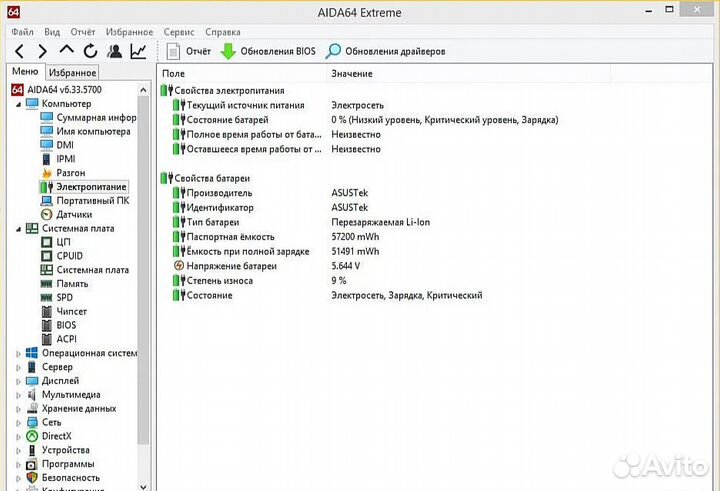Click the Поле column header

tap(174, 73)
